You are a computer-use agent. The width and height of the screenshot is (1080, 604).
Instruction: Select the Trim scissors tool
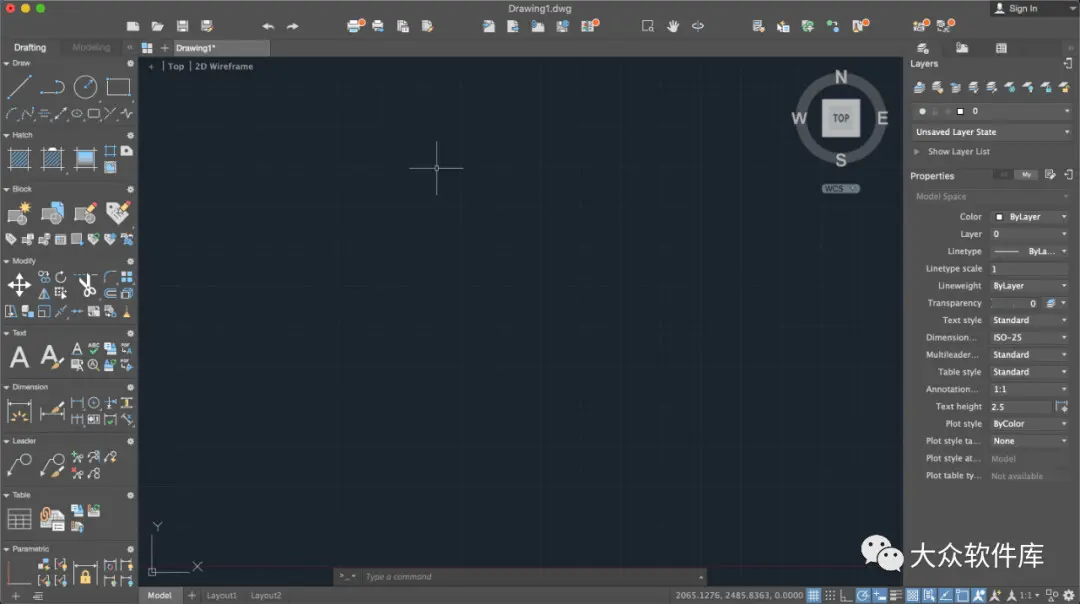tap(86, 284)
